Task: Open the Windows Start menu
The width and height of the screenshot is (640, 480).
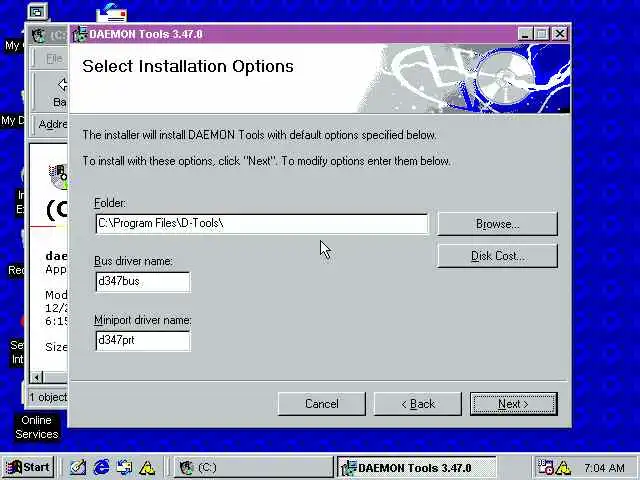Action: coord(28,467)
